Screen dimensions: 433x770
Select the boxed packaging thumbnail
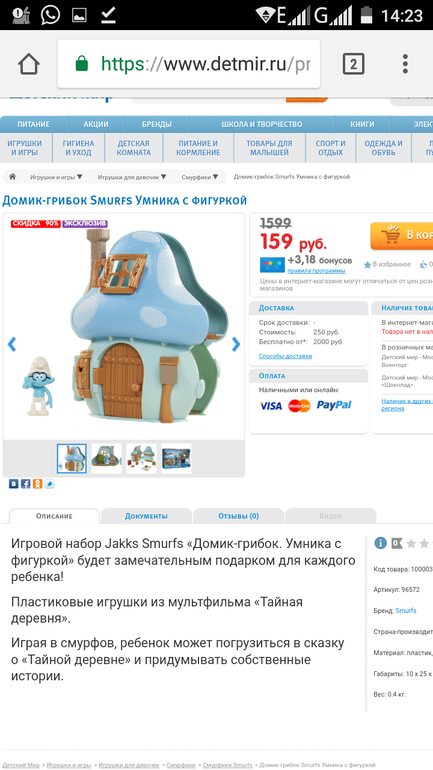176,459
